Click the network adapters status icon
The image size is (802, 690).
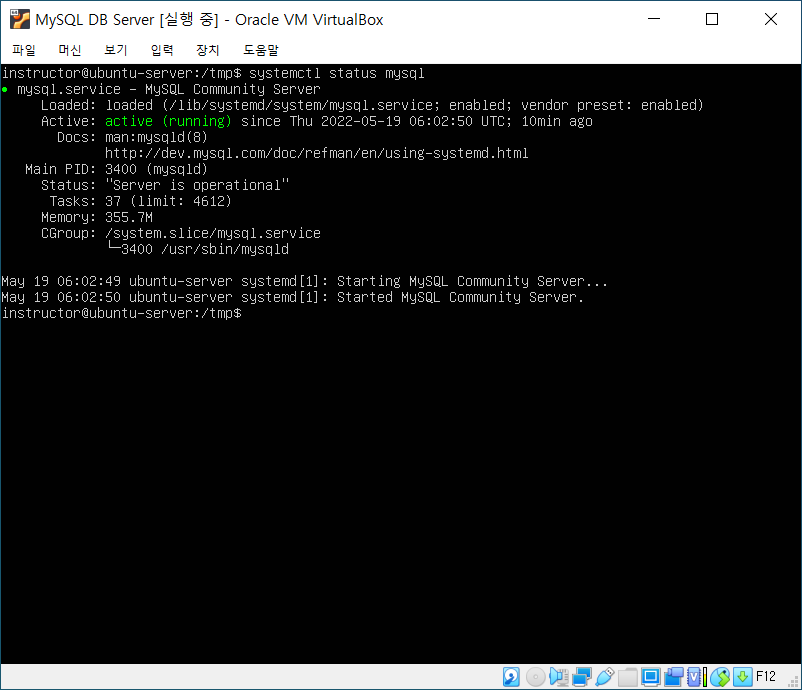pyautogui.click(x=582, y=677)
